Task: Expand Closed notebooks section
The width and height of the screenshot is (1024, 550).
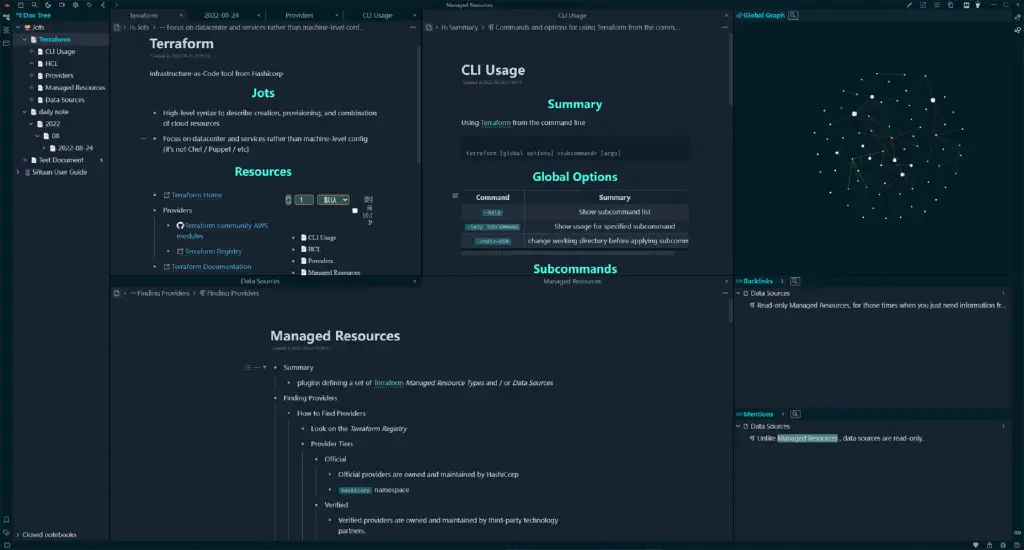Action: coord(18,534)
